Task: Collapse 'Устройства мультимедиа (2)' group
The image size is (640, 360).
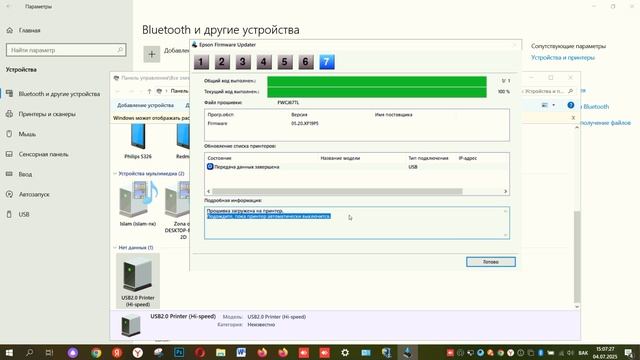Action: coord(115,173)
